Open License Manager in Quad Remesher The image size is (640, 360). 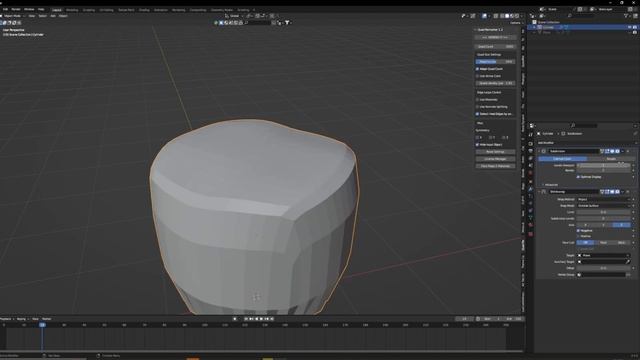point(495,159)
